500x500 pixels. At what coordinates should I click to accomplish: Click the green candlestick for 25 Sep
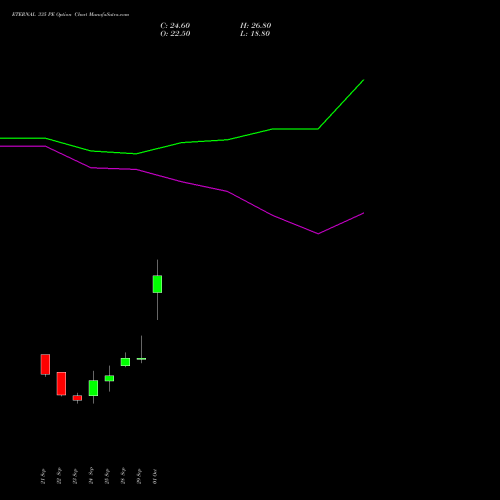point(109,378)
